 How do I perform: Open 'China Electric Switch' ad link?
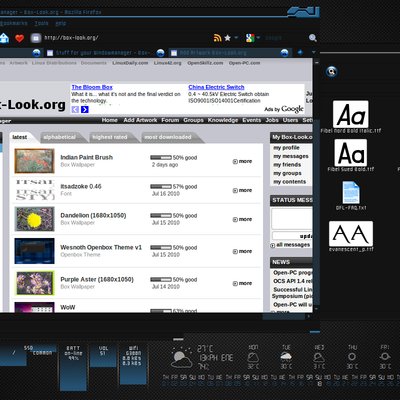click(216, 87)
